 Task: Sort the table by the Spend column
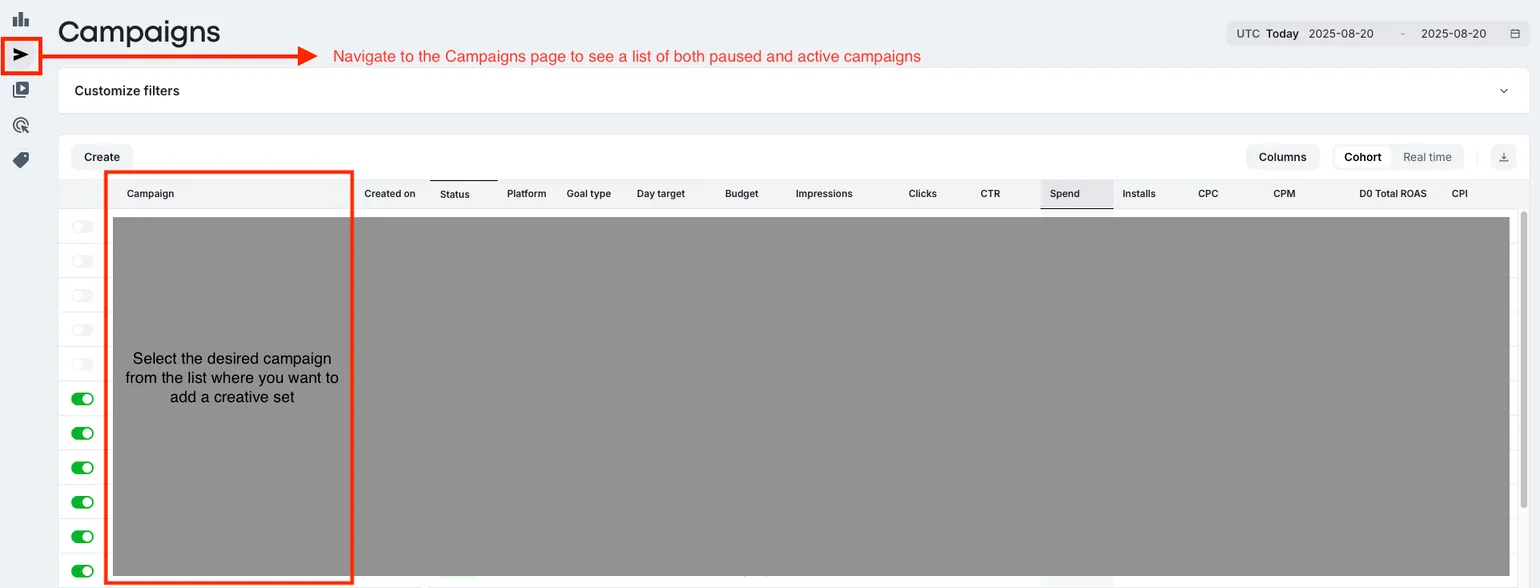[1064, 193]
